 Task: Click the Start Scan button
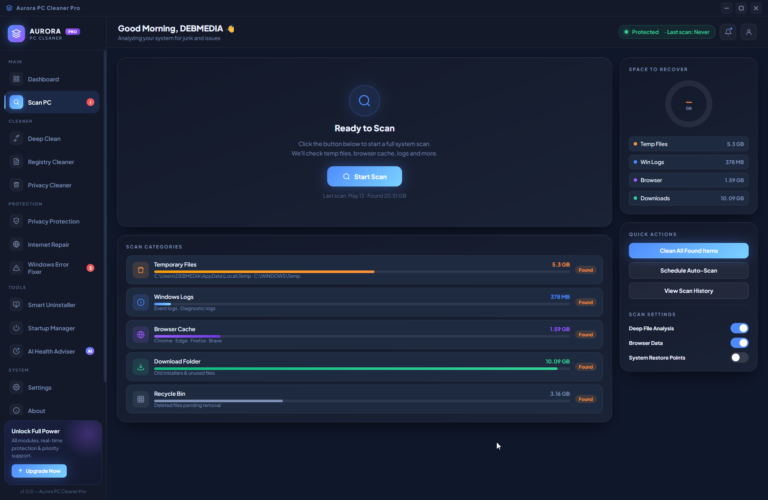364,176
